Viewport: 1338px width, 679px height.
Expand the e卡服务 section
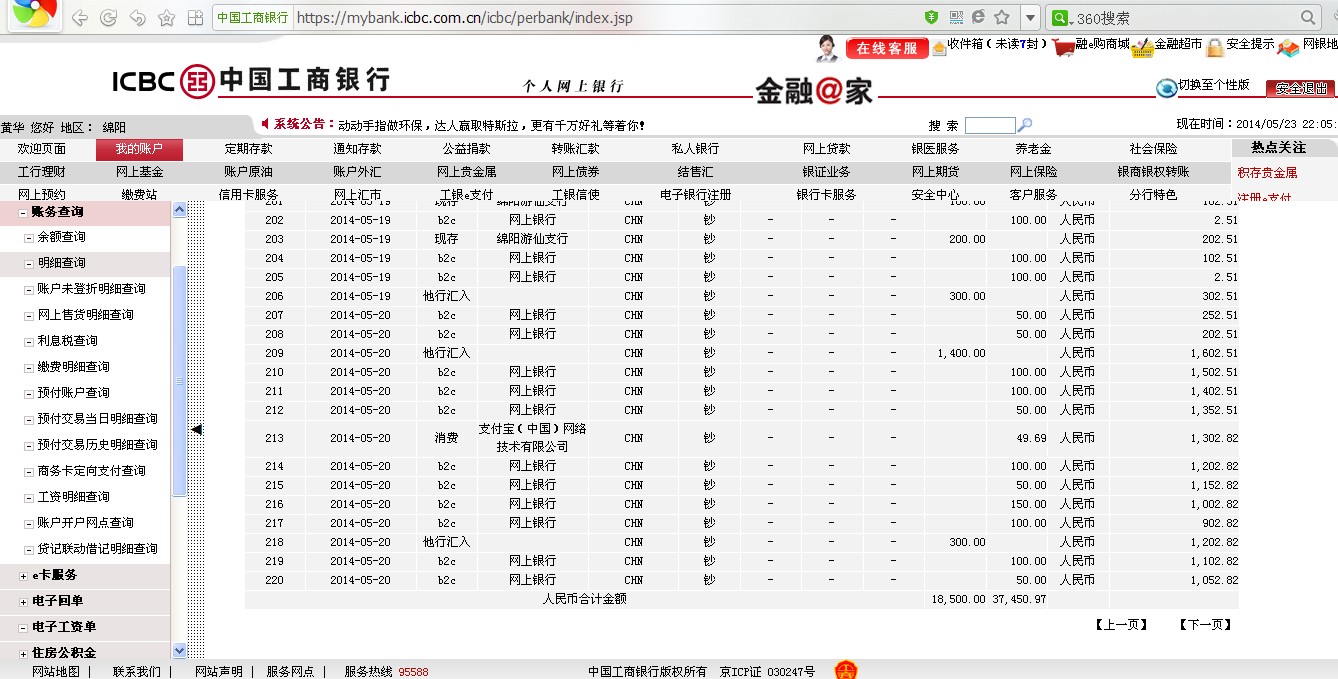[x=24, y=576]
